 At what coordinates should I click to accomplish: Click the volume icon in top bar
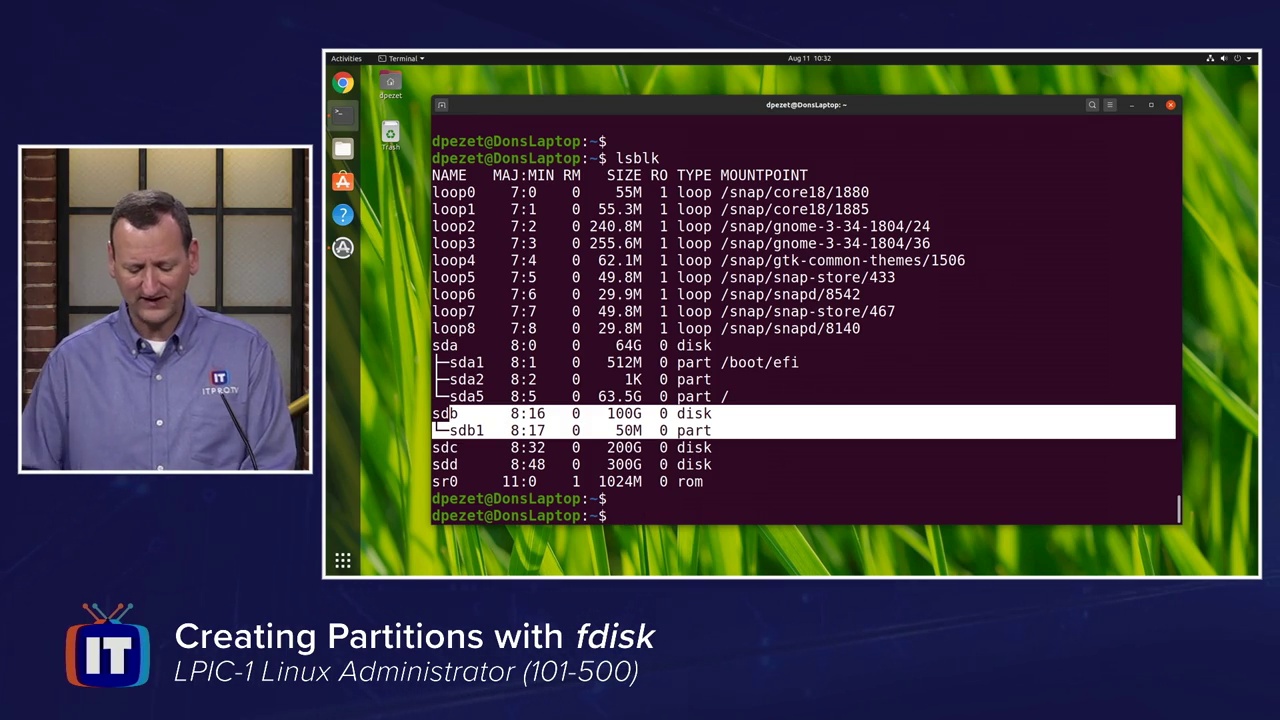coord(1224,58)
